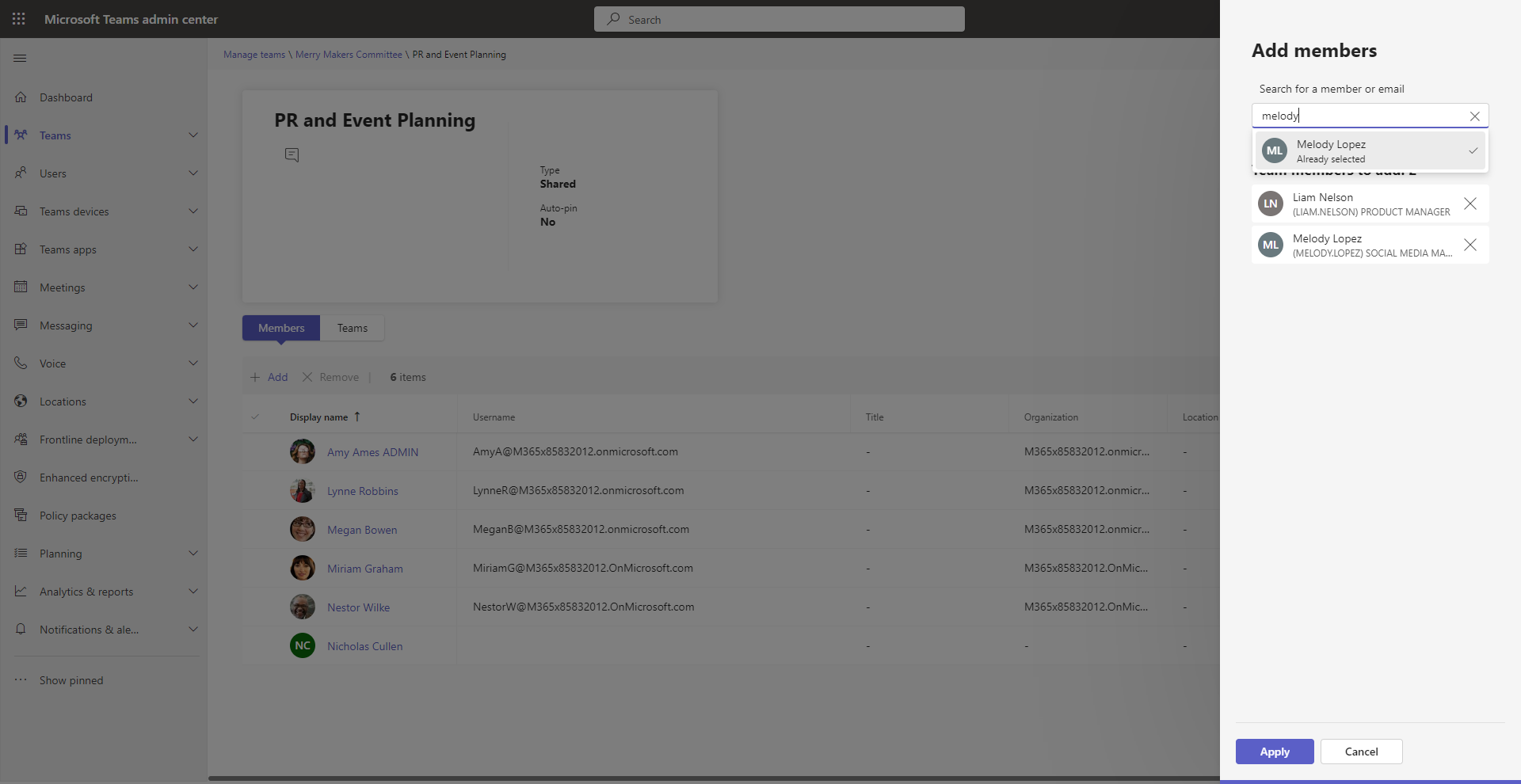This screenshot has width=1521, height=784.
Task: Click the Teams apps icon
Action: click(21, 249)
